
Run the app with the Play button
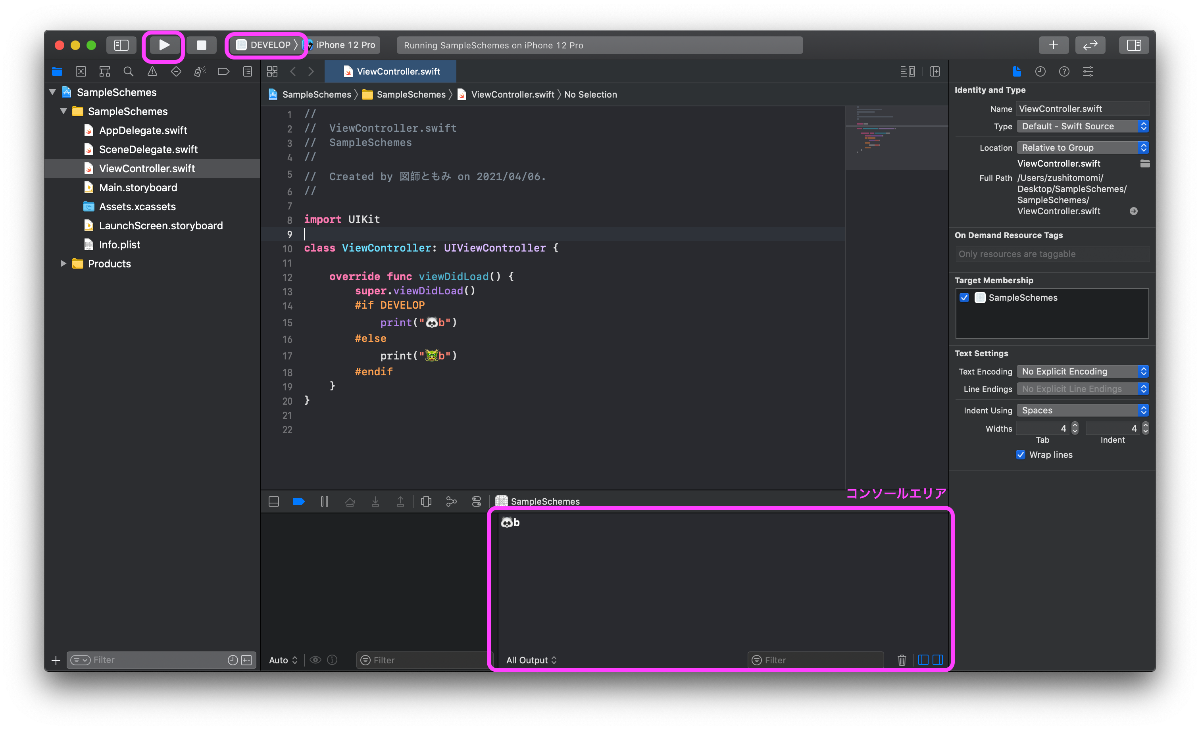click(x=164, y=45)
